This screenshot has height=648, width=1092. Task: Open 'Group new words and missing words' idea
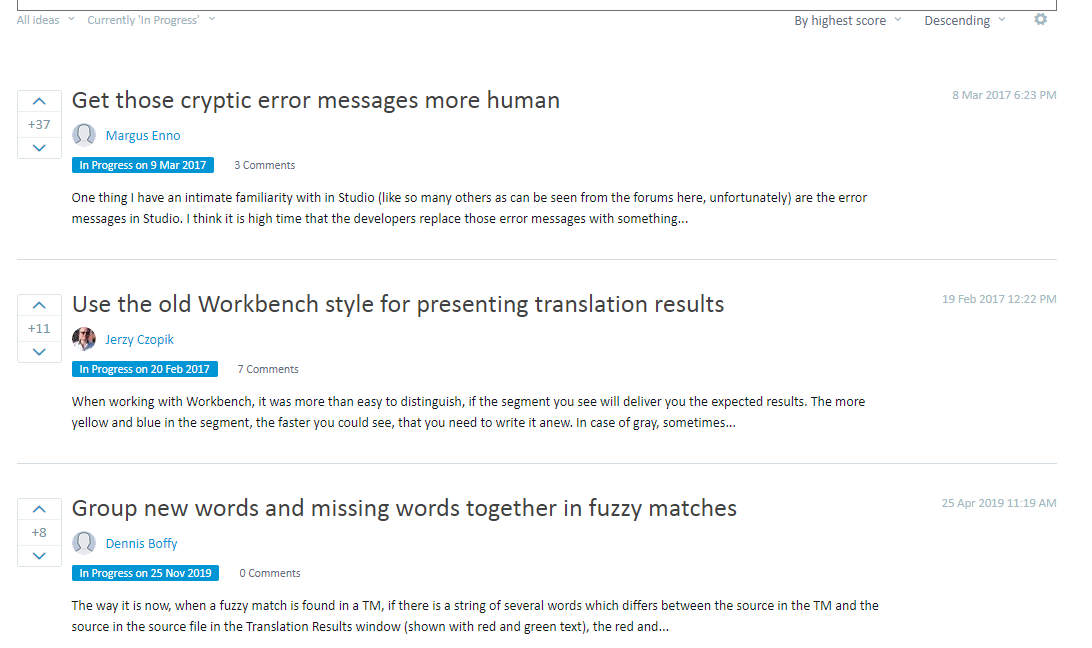[x=404, y=509]
